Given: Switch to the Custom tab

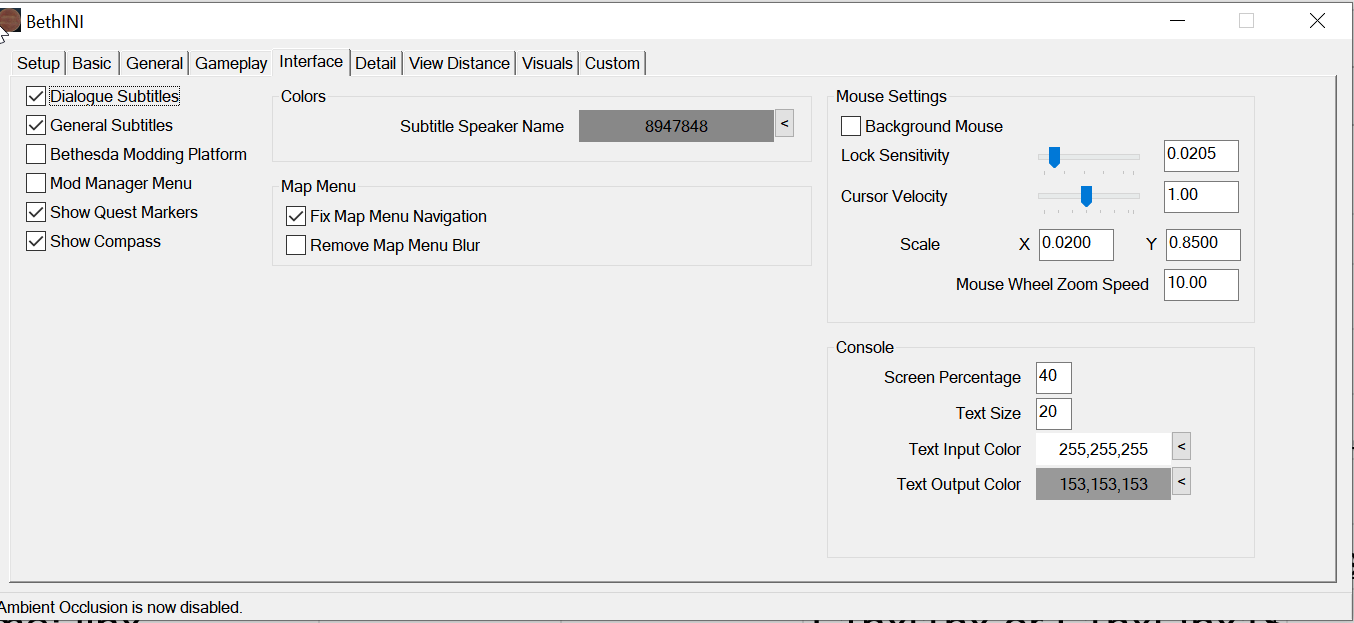Looking at the screenshot, I should pyautogui.click(x=612, y=64).
